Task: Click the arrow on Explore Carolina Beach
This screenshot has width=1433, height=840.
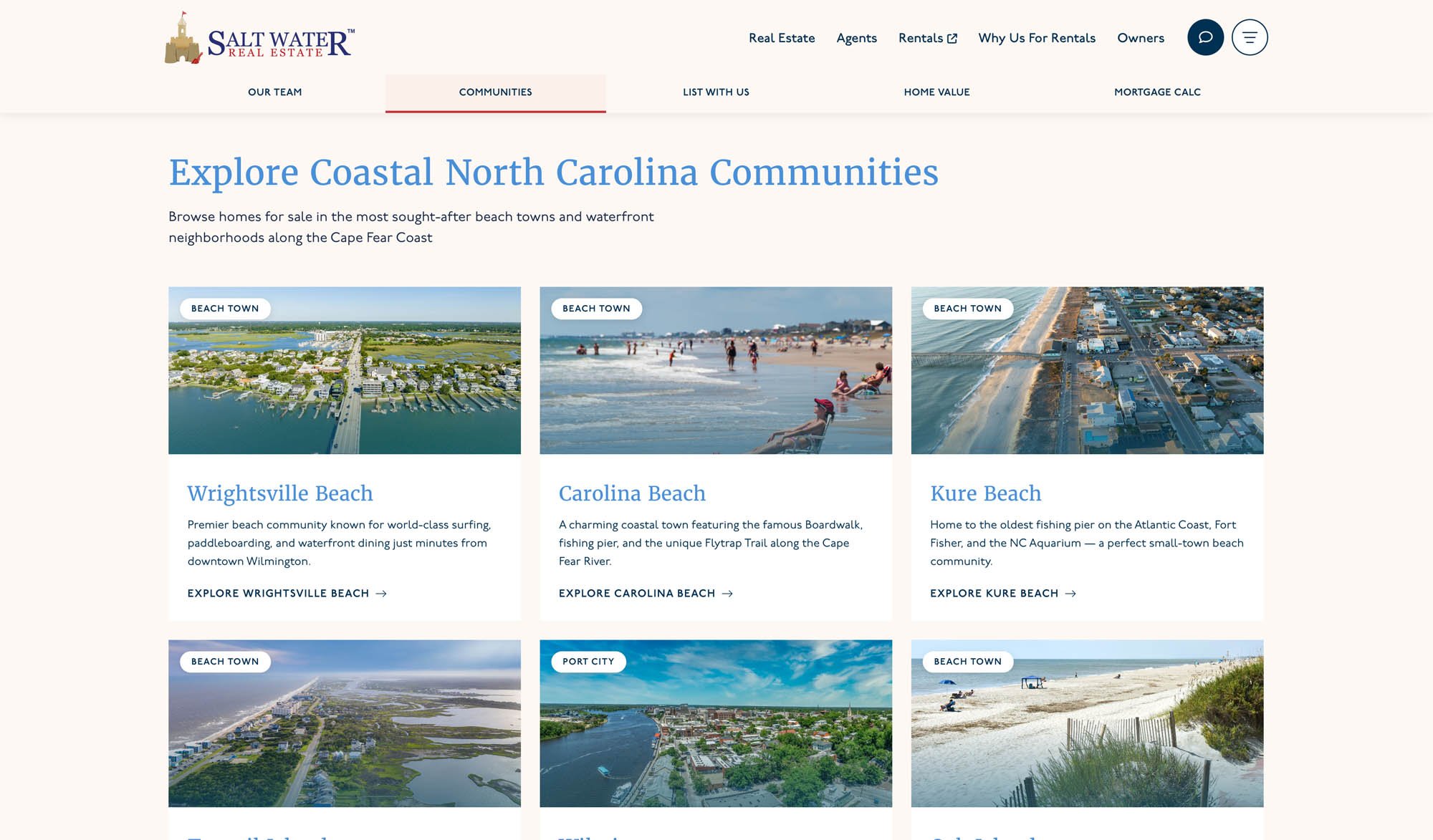Action: (x=728, y=594)
